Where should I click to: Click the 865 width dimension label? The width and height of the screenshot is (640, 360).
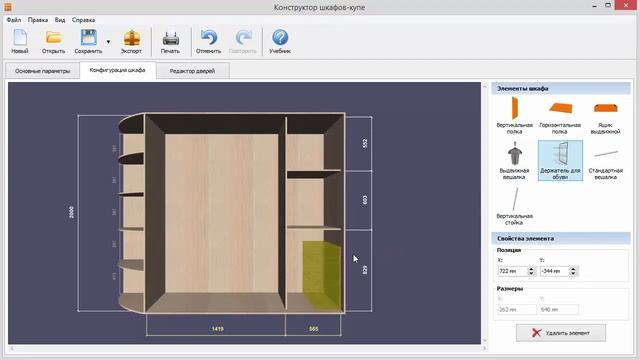[x=313, y=329]
